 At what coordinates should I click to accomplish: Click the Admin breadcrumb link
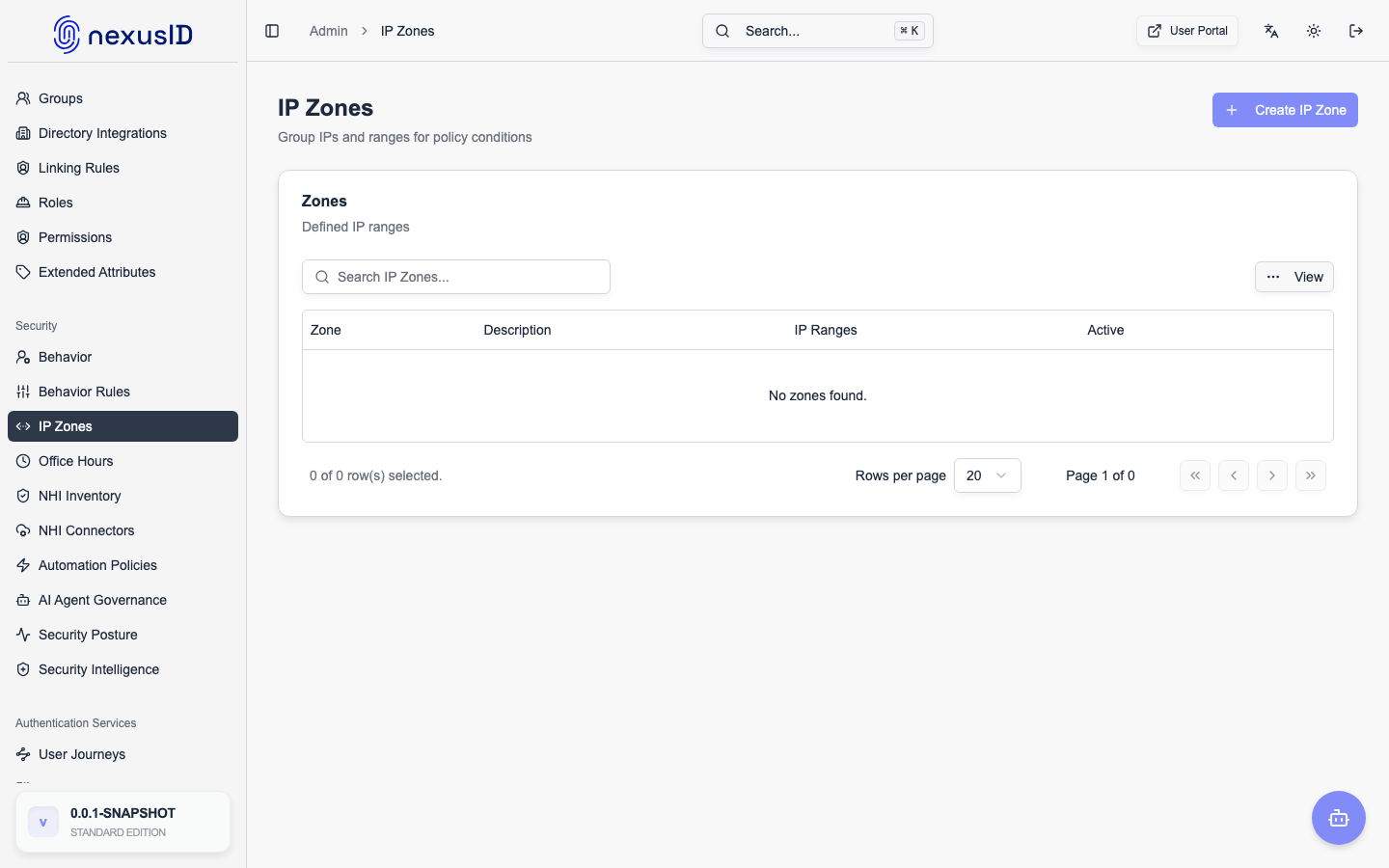point(328,31)
